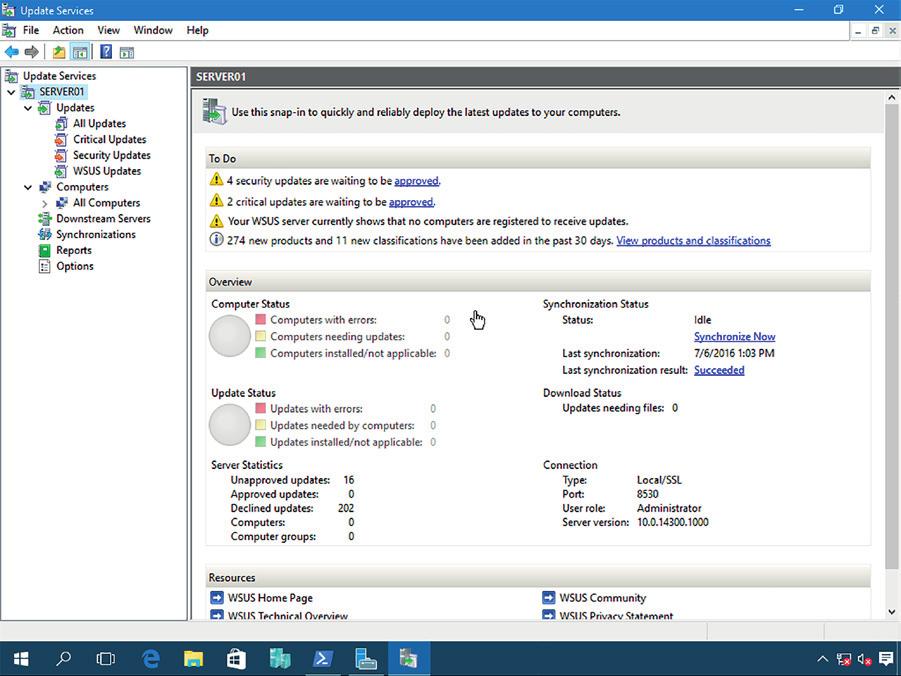901x676 pixels.
Task: Select the Downstream Servers tree item label
Action: 103,219
